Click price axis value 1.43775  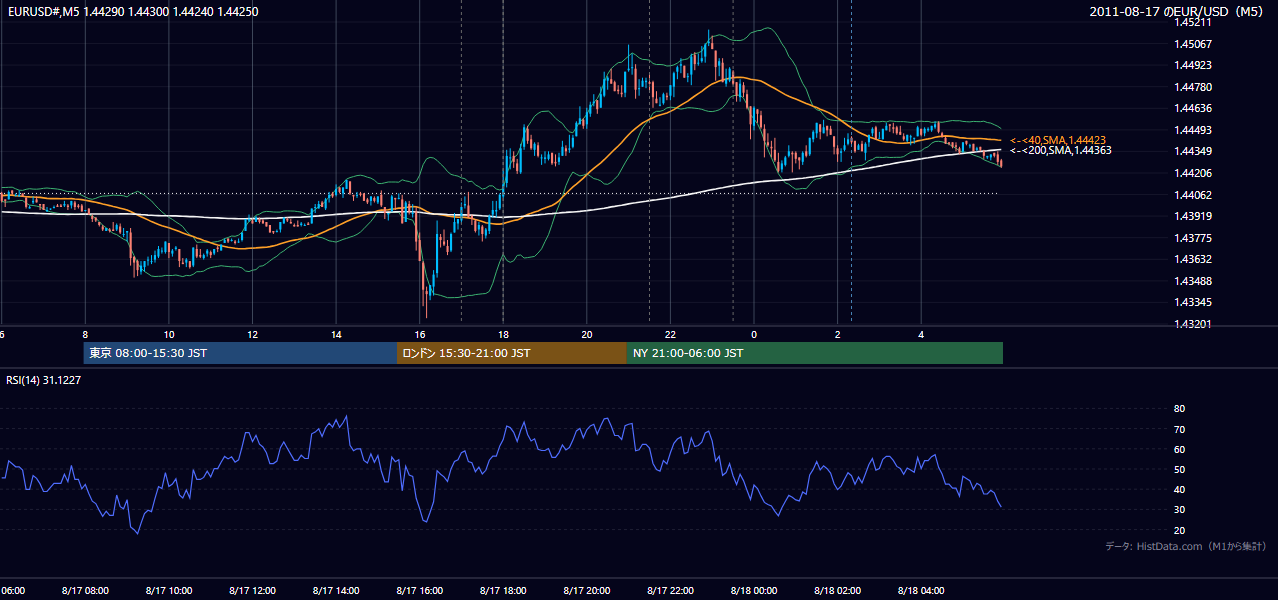pyautogui.click(x=1195, y=238)
